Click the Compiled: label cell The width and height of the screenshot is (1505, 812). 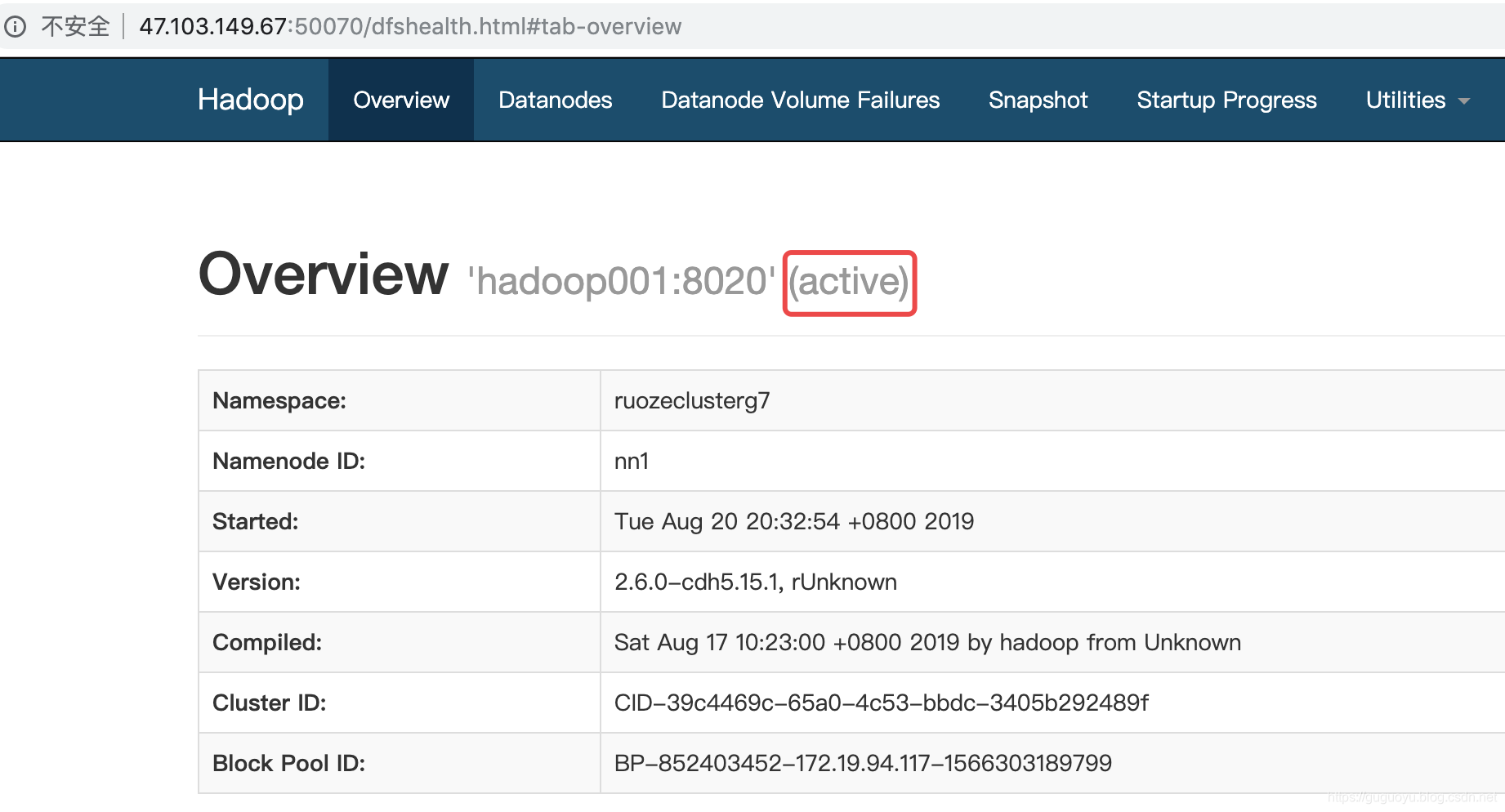click(400, 643)
